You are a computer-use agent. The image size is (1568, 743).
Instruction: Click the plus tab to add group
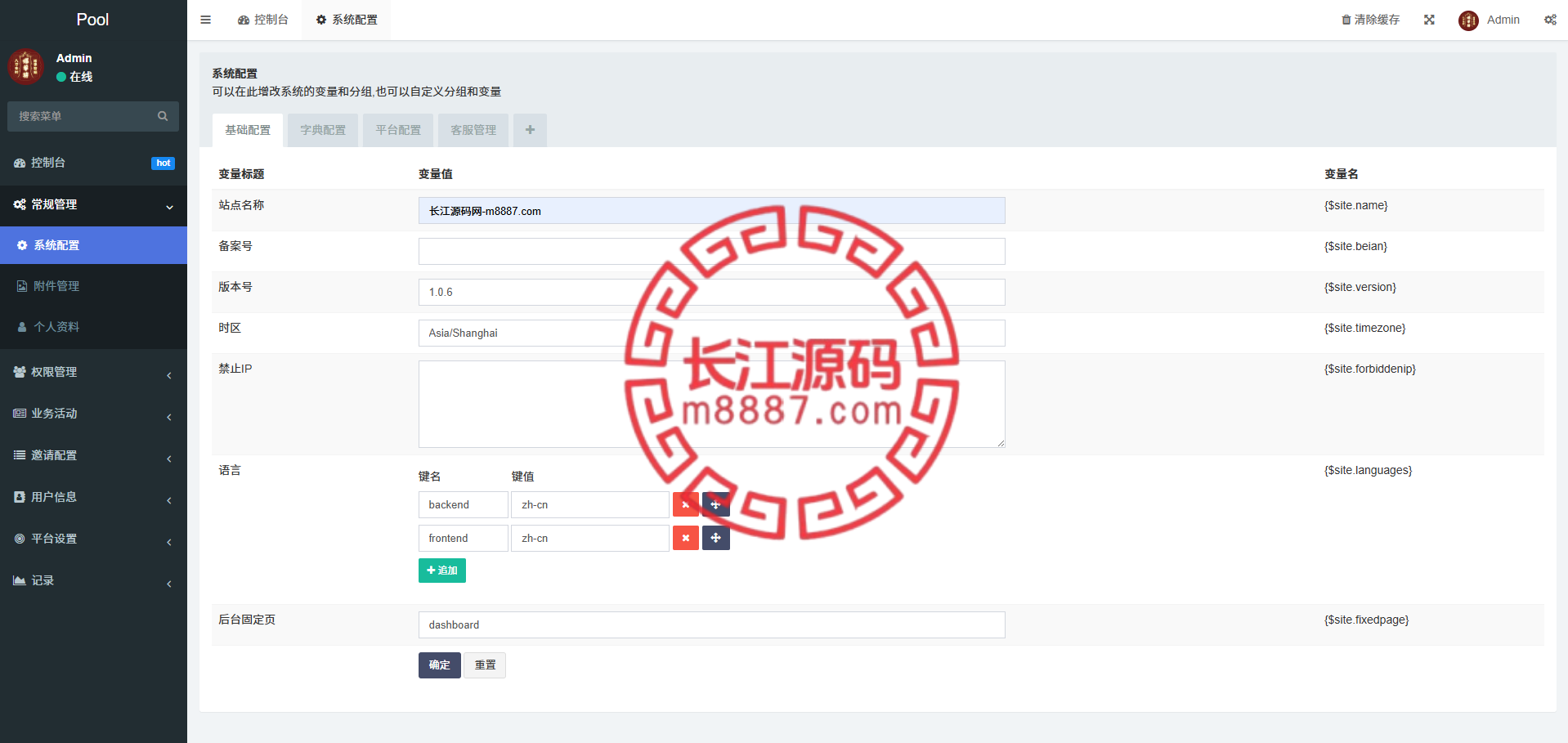531,130
